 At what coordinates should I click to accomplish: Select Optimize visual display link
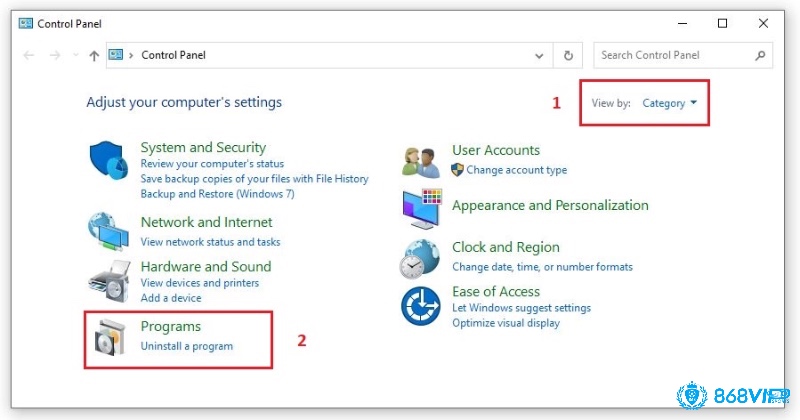(506, 323)
